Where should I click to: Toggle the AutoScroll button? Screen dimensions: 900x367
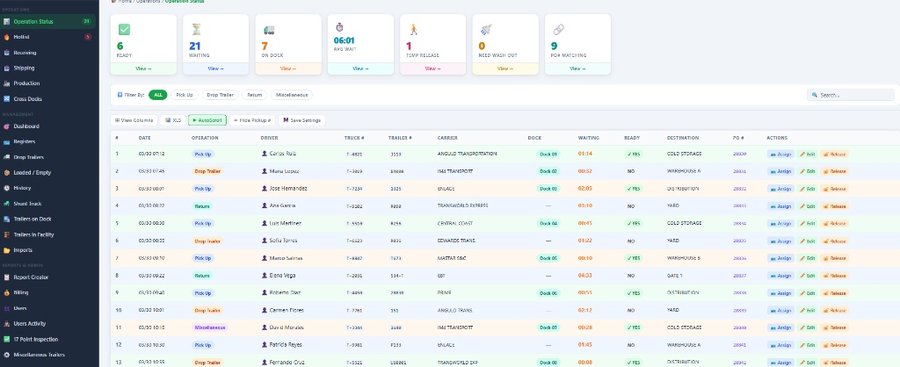coord(207,120)
